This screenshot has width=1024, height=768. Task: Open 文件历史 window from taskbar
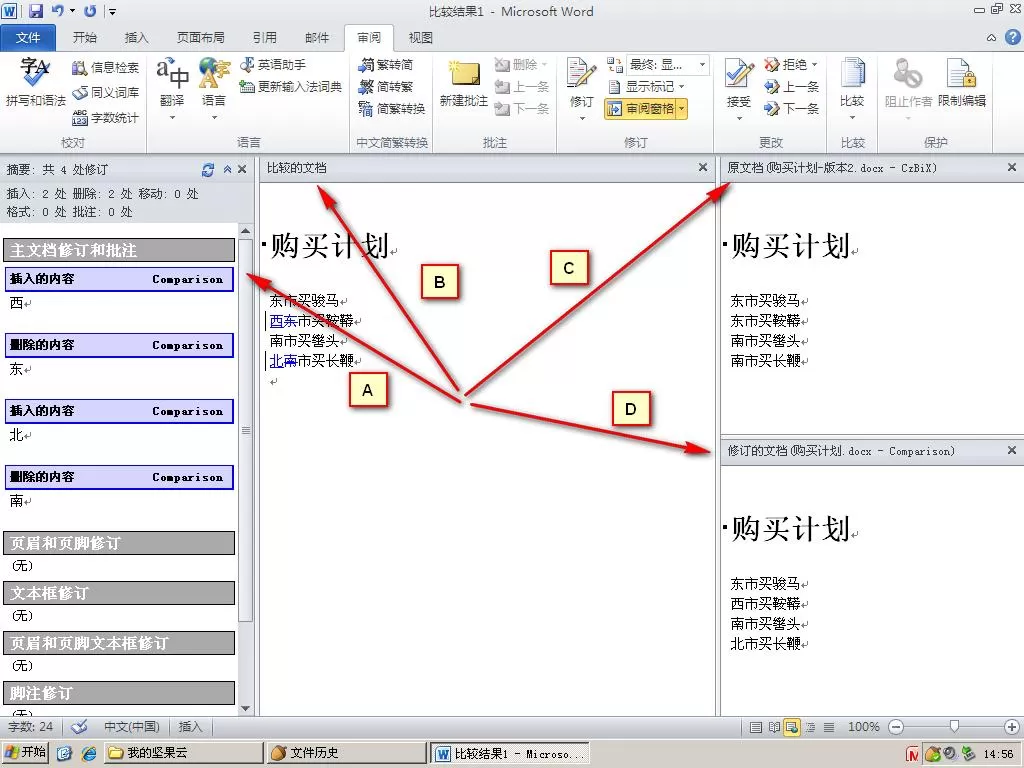click(x=347, y=753)
